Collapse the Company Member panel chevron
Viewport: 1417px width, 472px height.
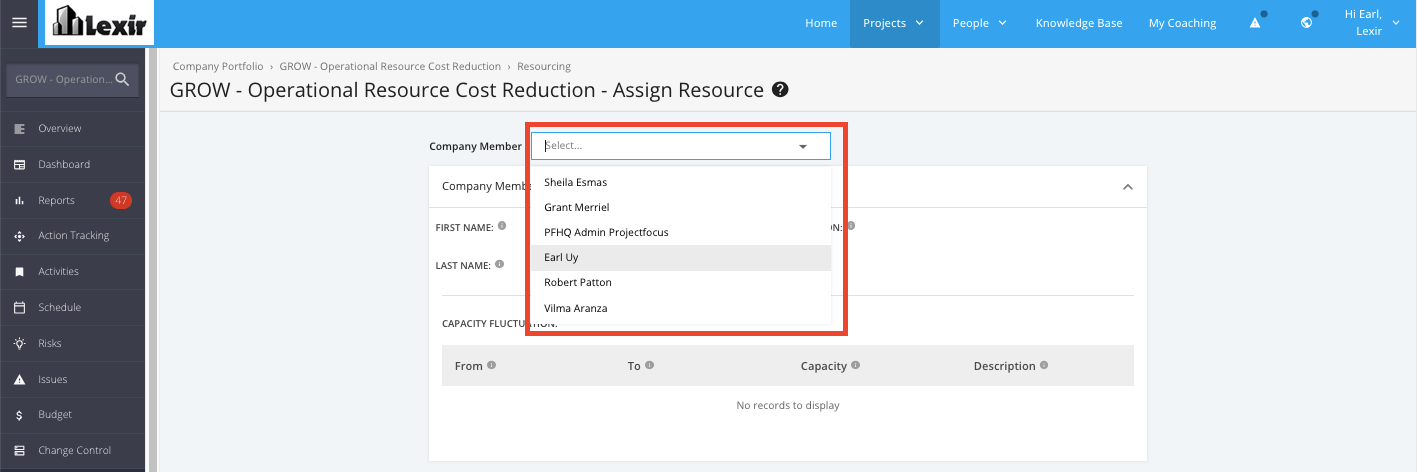click(1127, 187)
